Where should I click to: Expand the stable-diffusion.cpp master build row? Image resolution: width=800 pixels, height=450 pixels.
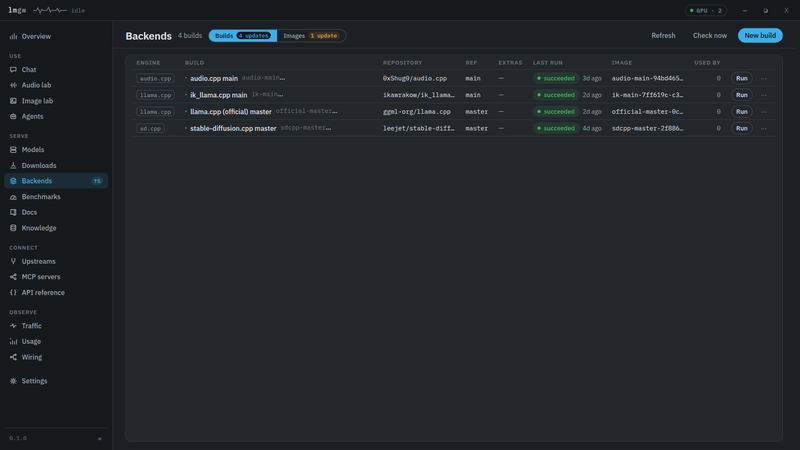click(186, 128)
